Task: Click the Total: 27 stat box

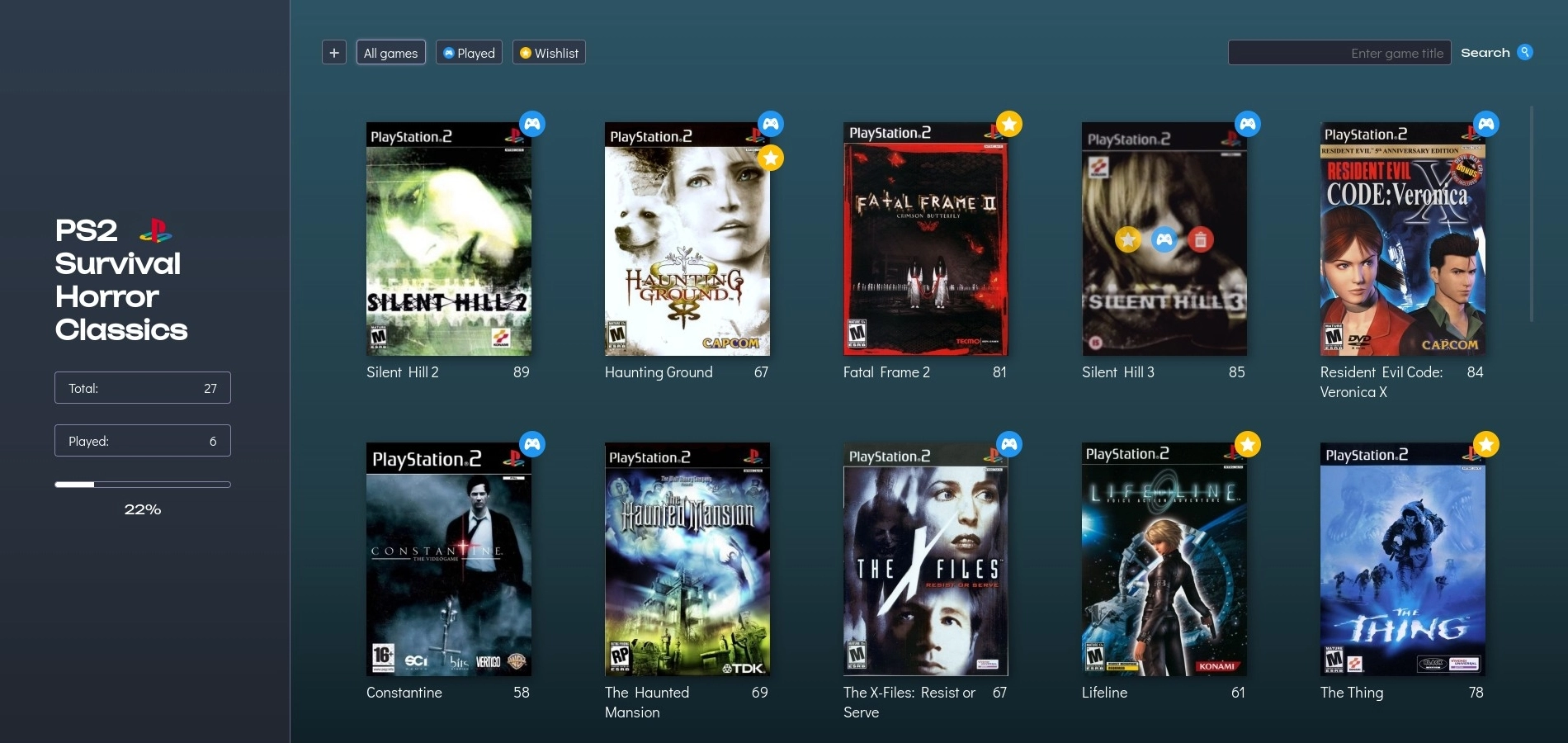Action: [x=143, y=388]
